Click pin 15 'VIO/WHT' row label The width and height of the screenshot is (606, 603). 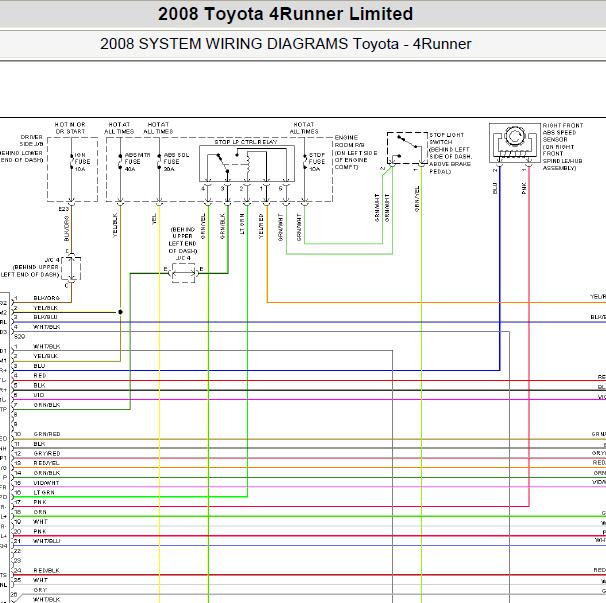(x=46, y=483)
